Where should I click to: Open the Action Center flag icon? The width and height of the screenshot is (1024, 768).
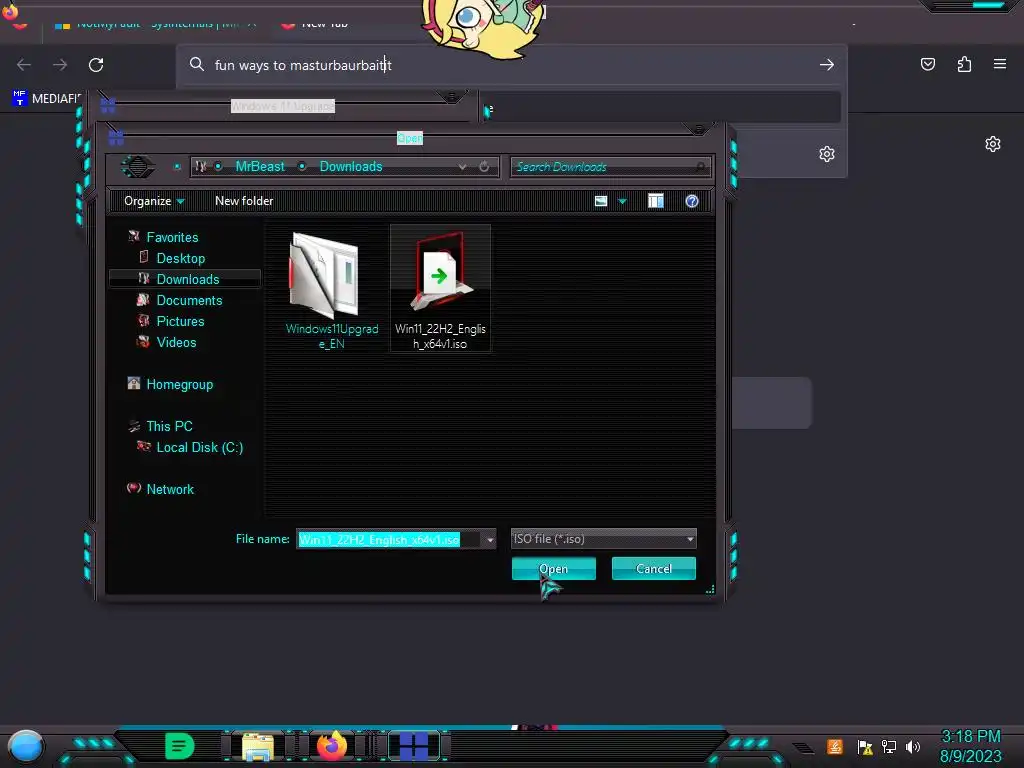coord(865,747)
